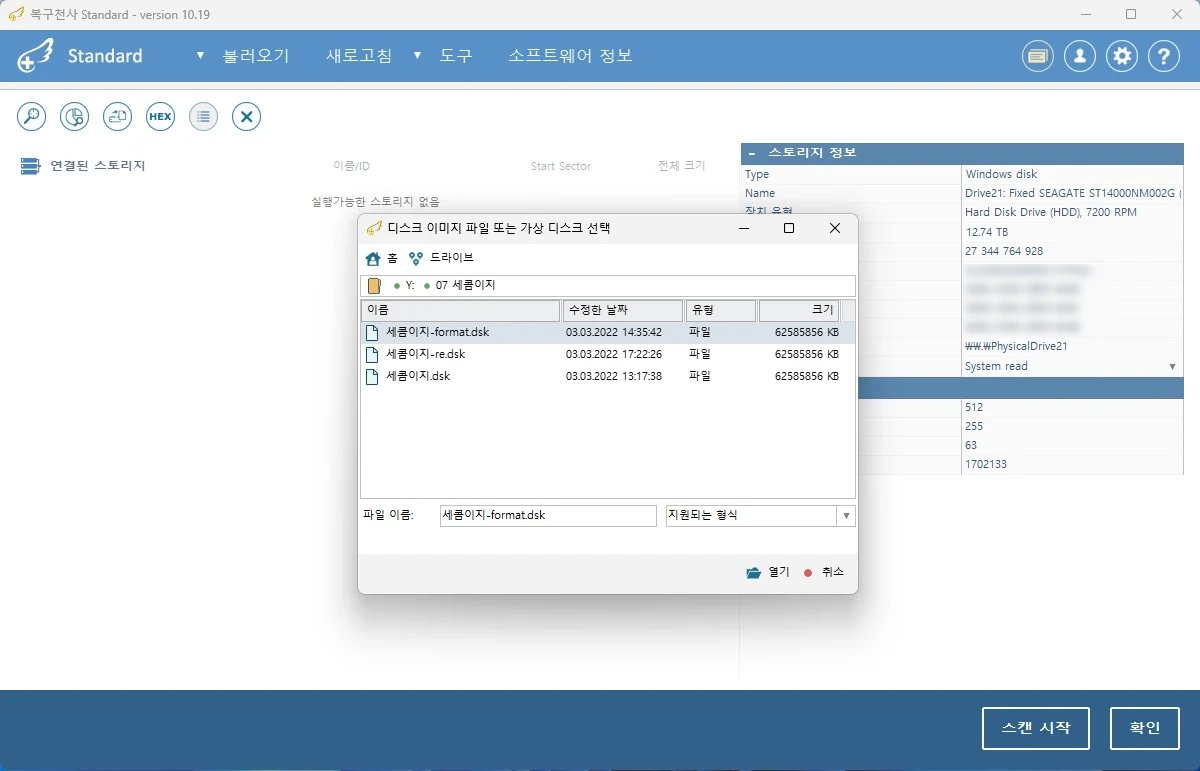Open the HEX viewer tool
This screenshot has width=1200, height=771.
tap(160, 116)
